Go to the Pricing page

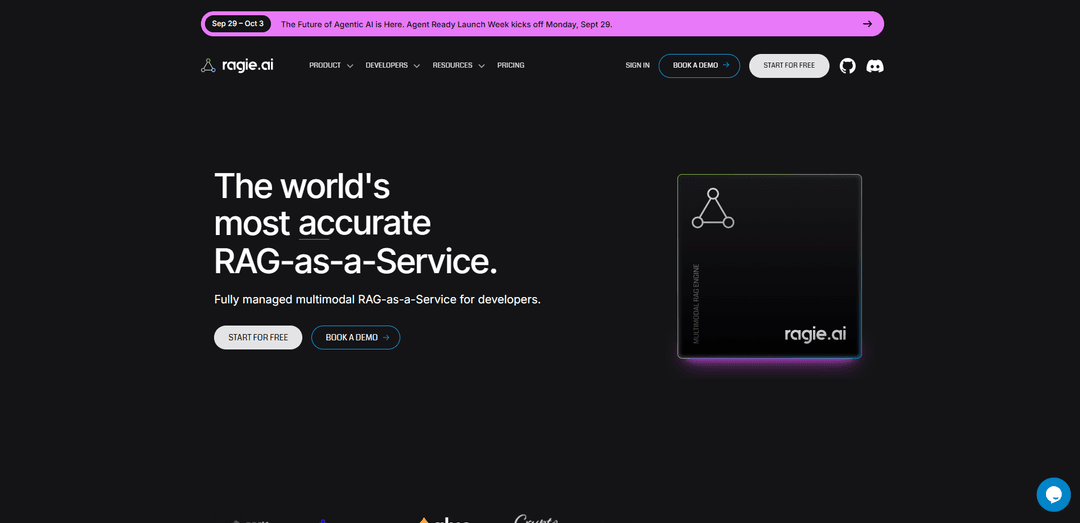point(510,65)
